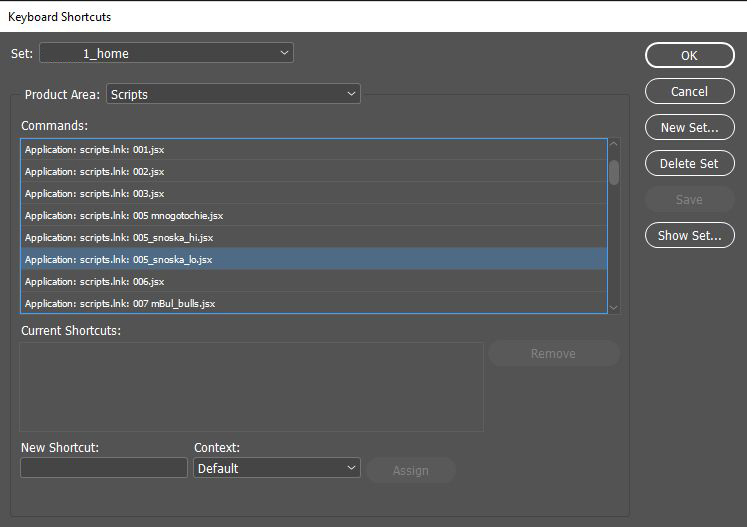
Task: Click the New Shortcut input field
Action: 104,468
